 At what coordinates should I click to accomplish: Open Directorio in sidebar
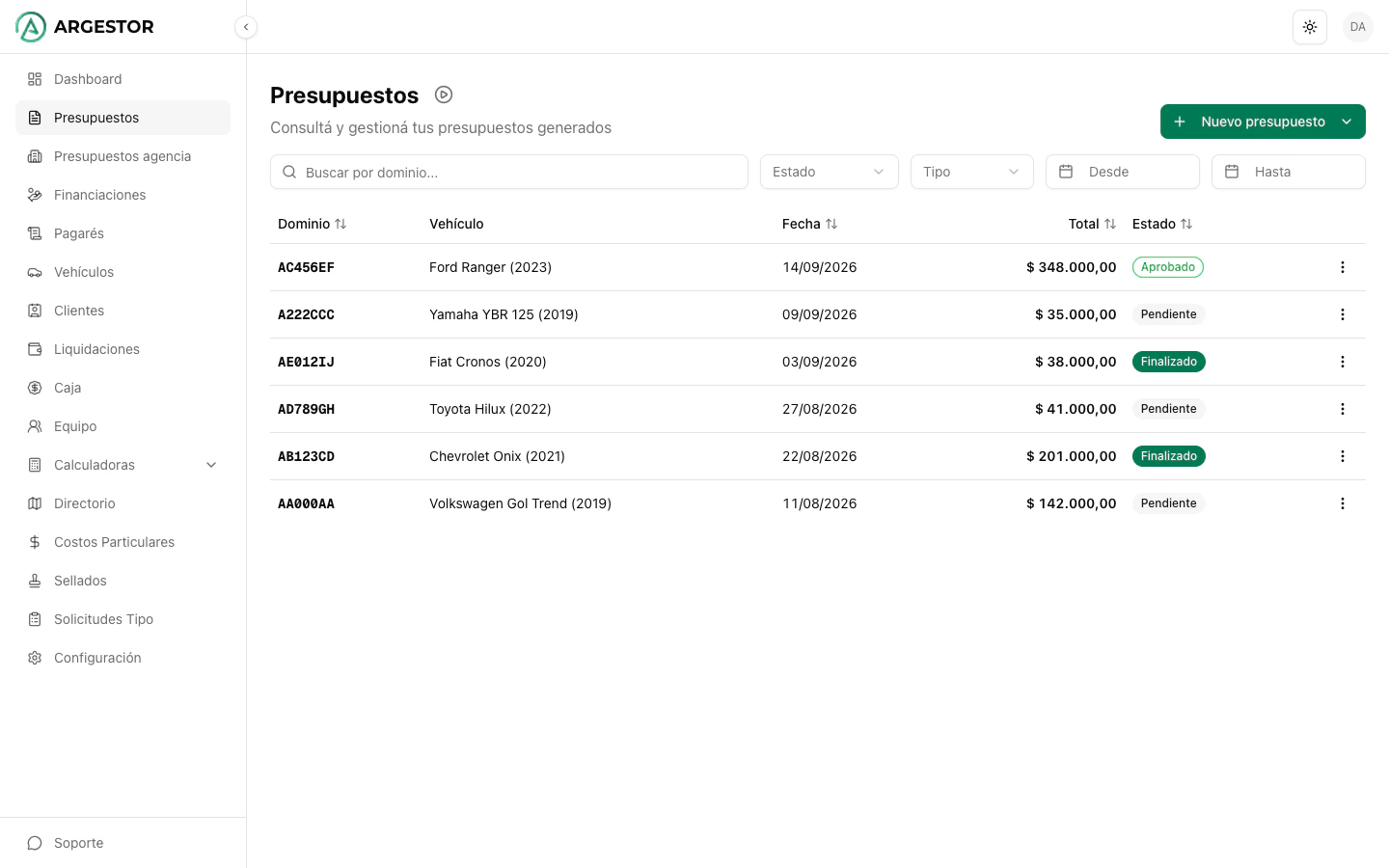(x=123, y=503)
